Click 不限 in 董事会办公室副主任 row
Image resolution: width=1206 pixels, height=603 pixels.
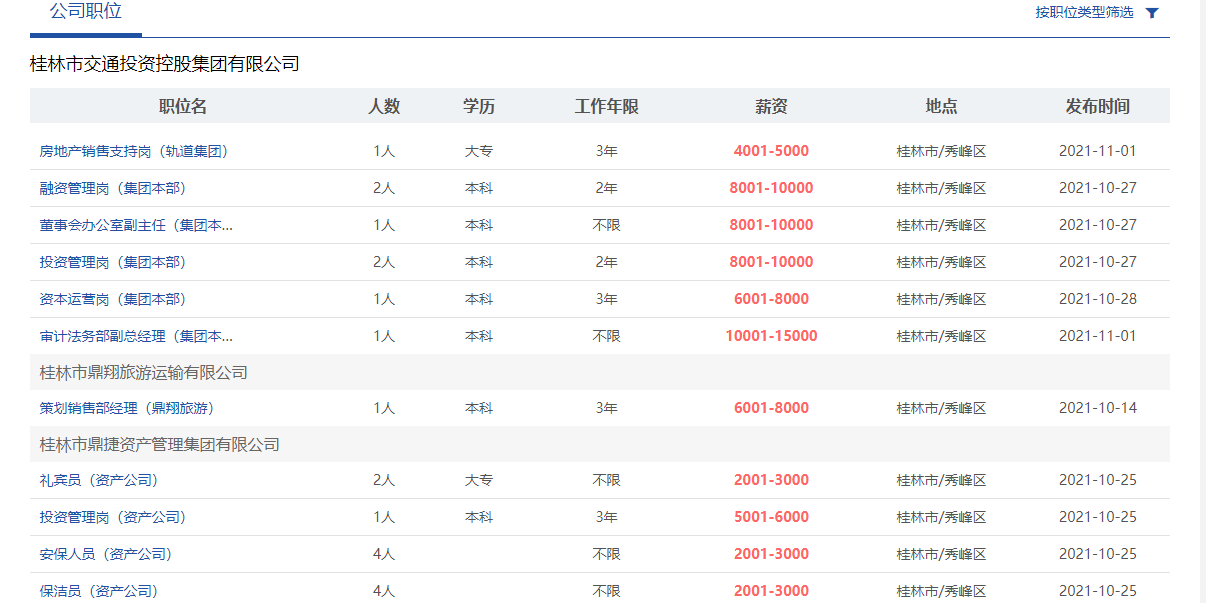pyautogui.click(x=607, y=225)
